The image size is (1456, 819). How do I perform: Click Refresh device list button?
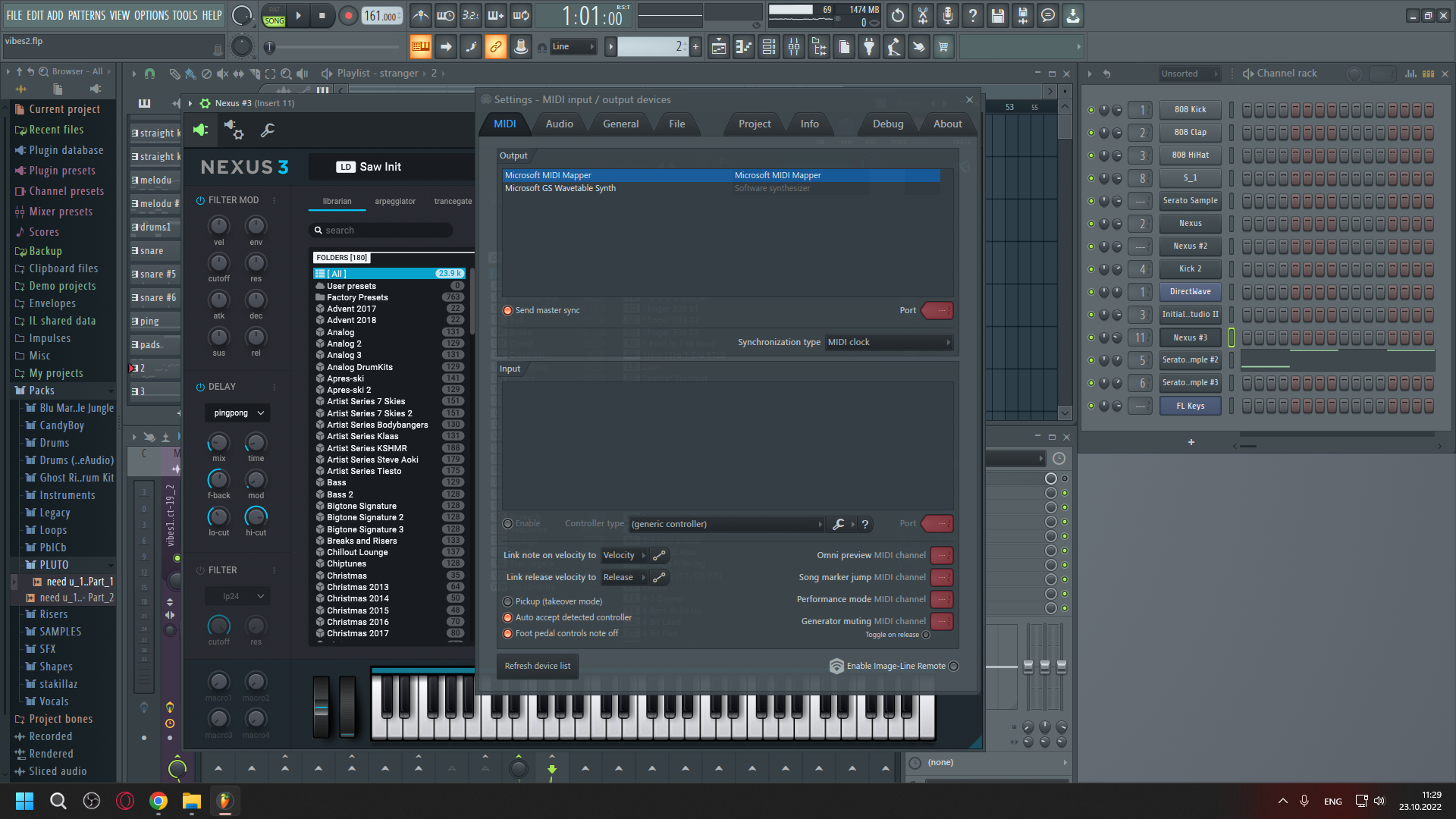538,666
